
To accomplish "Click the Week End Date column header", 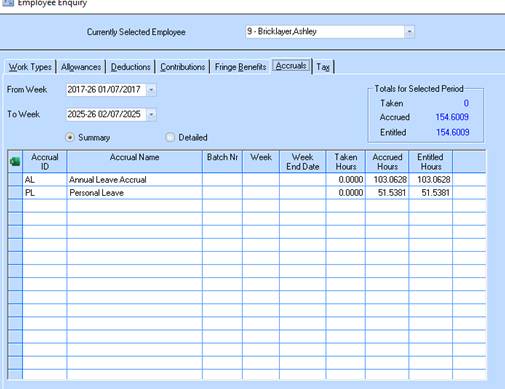I will 303,162.
